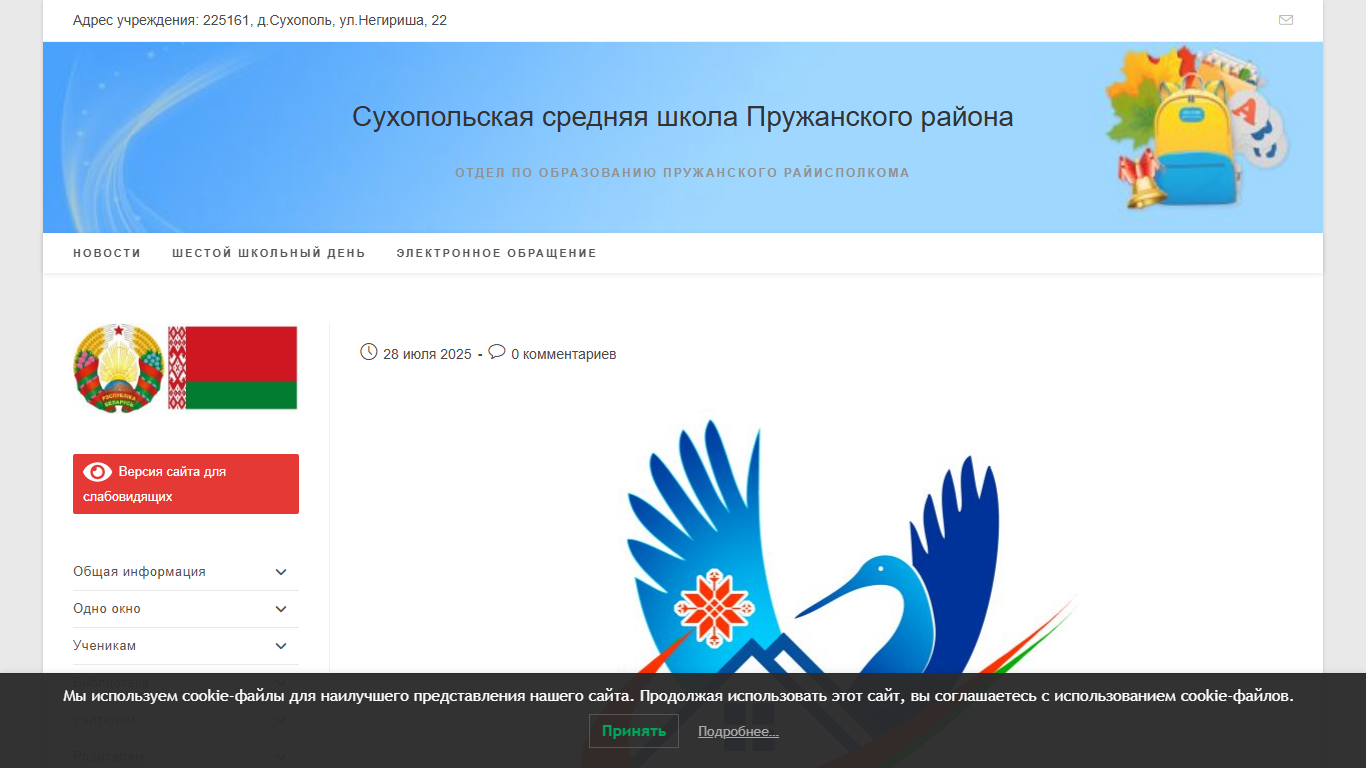Accept cookies with the Принять button
Viewport: 1366px width, 768px height.
tap(634, 731)
